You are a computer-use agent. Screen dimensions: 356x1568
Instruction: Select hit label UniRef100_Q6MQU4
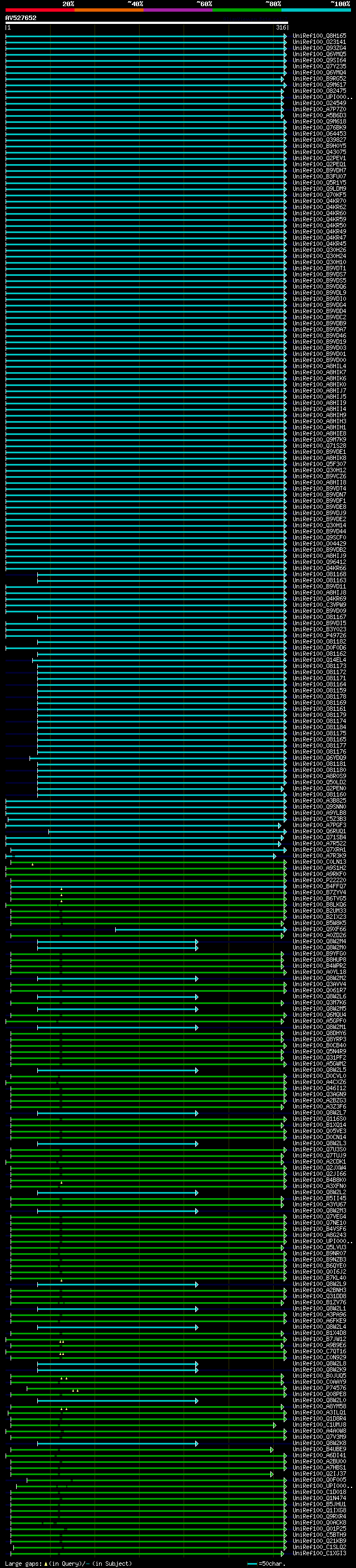click(319, 1015)
